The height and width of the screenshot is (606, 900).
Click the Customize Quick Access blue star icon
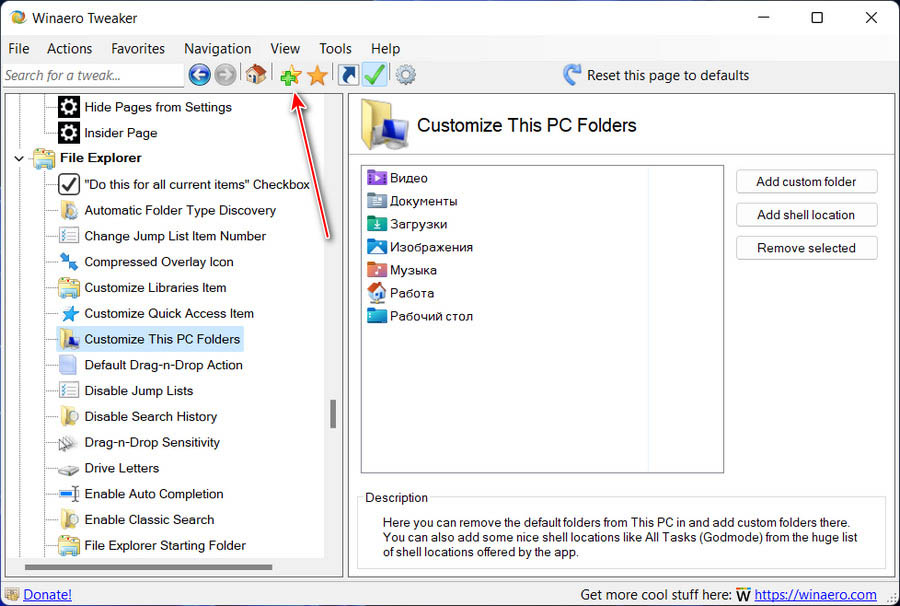click(69, 313)
